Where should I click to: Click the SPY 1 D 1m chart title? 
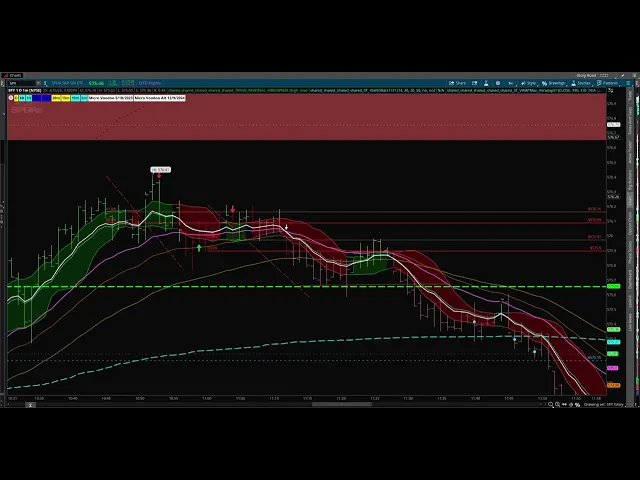coord(25,90)
